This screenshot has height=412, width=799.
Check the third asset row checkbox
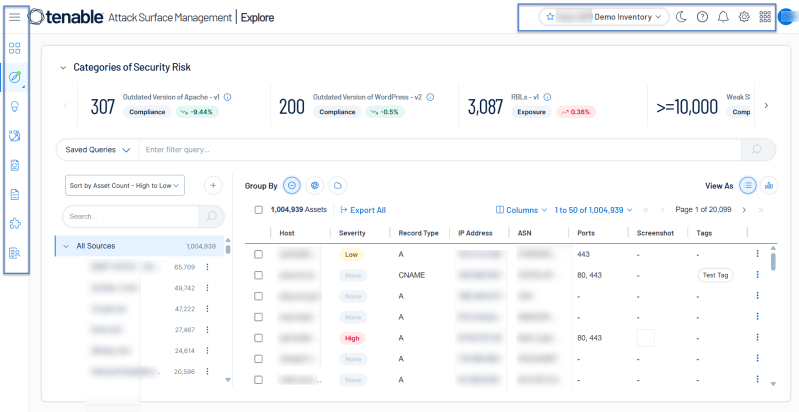[x=258, y=296]
